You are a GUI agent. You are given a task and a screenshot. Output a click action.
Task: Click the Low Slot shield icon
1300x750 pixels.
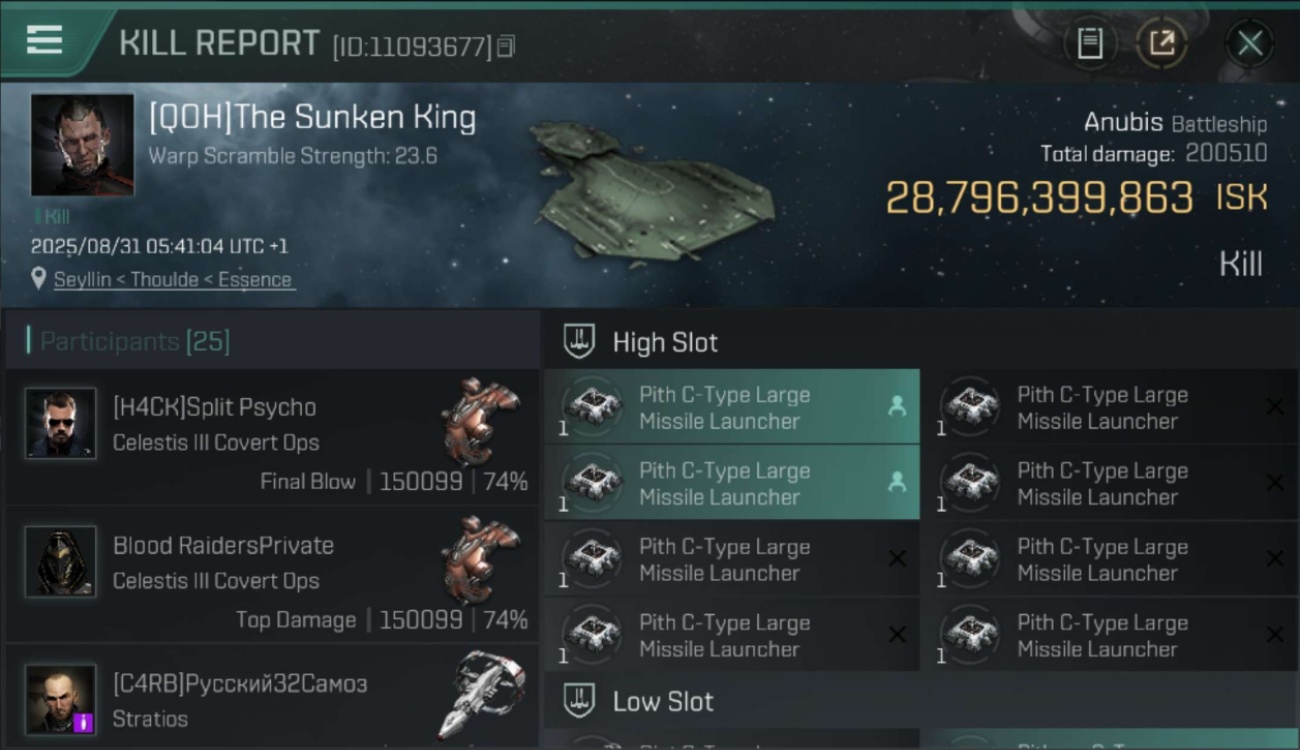pyautogui.click(x=579, y=701)
